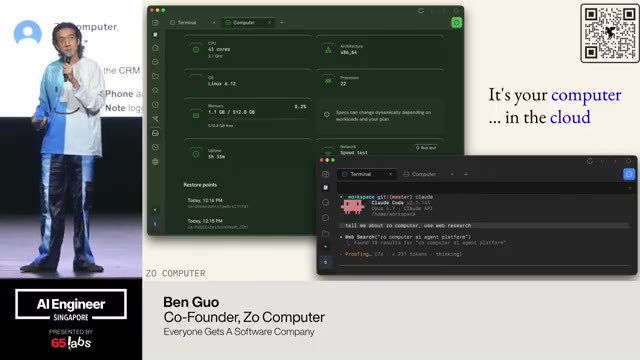Screen dimensions: 640x360
Task: Close the Computer tab in dark window
Action: tap(452, 174)
